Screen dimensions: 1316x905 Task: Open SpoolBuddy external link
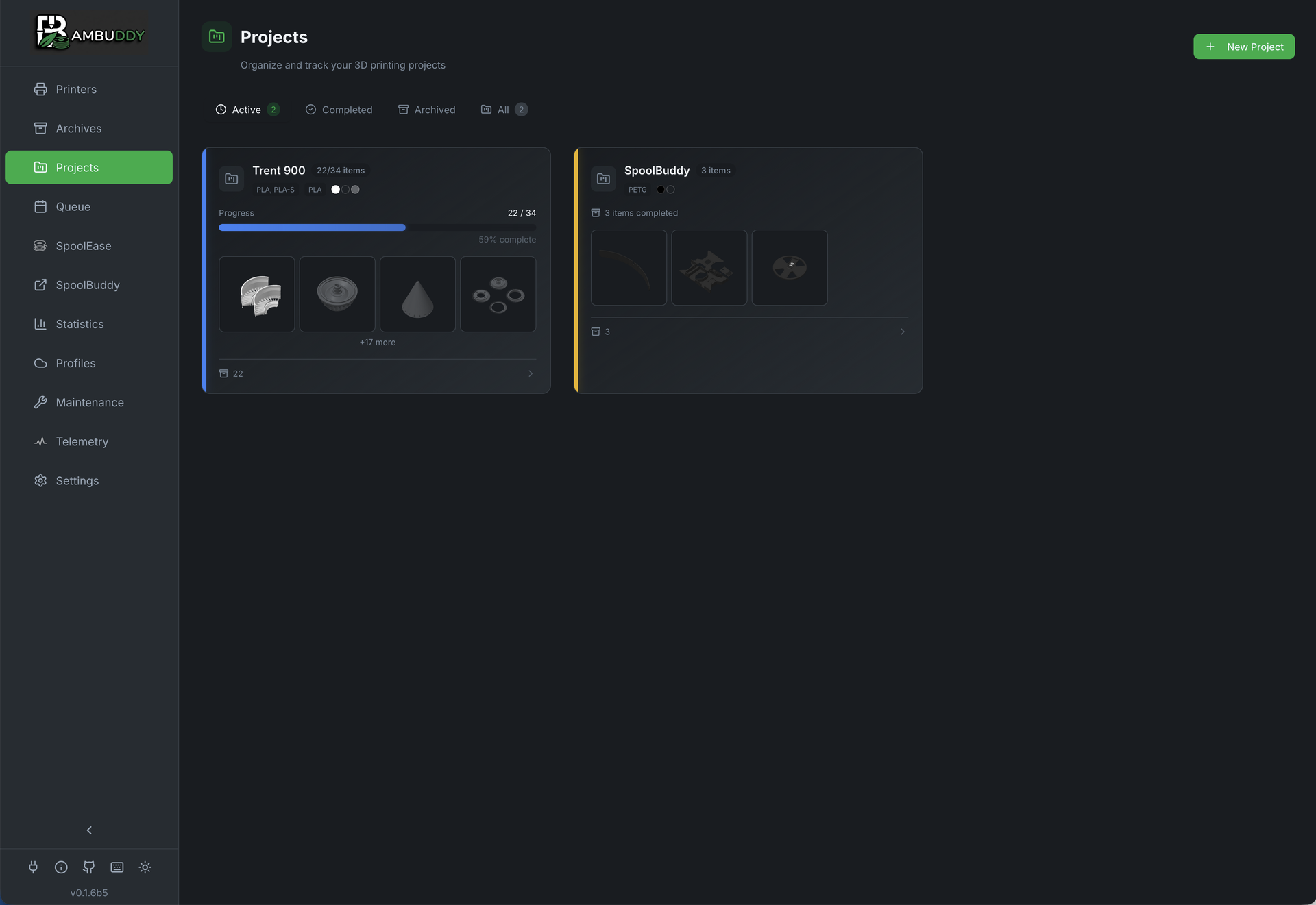click(x=88, y=284)
